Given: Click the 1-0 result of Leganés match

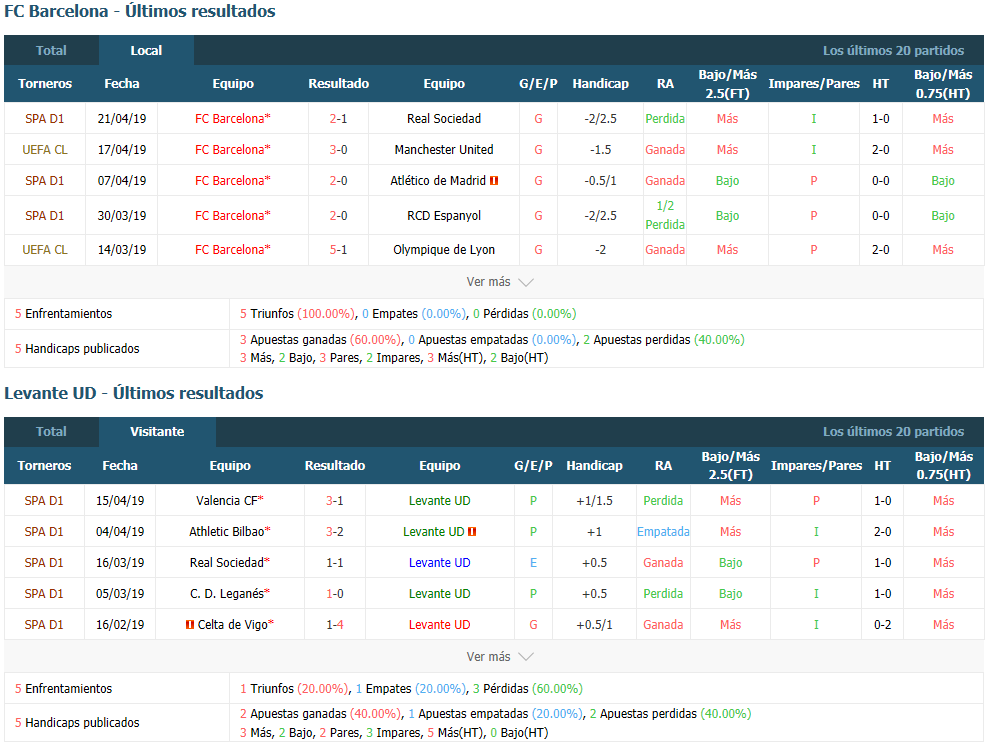Looking at the screenshot, I should pyautogui.click(x=334, y=594).
